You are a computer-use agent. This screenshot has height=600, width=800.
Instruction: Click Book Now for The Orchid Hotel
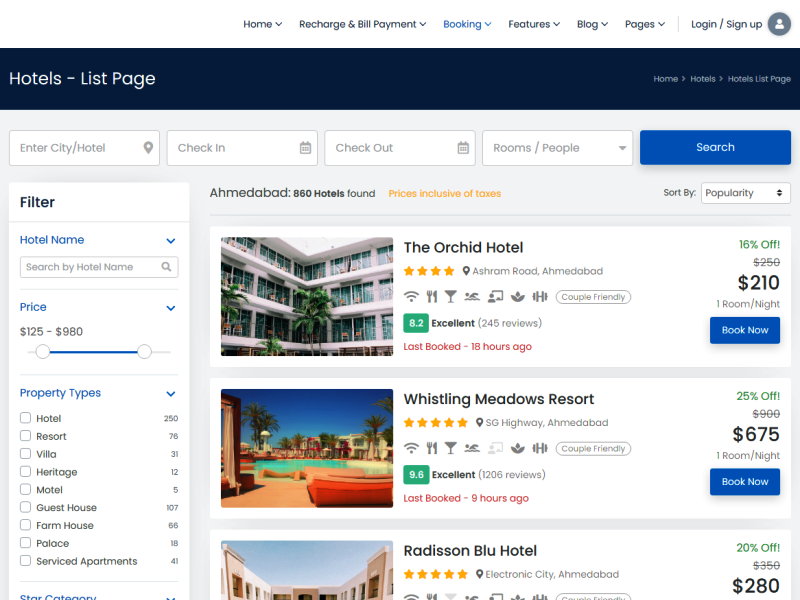(744, 330)
